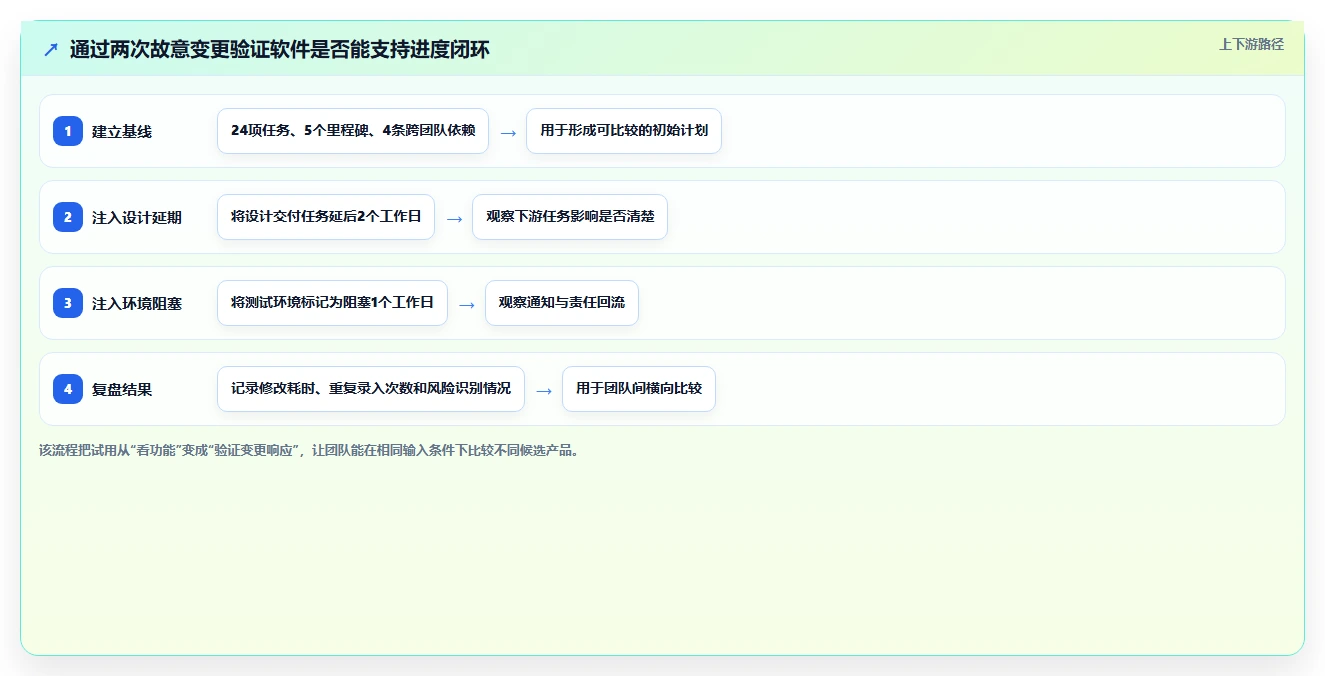Click the arrow icon beside the title

pos(51,49)
